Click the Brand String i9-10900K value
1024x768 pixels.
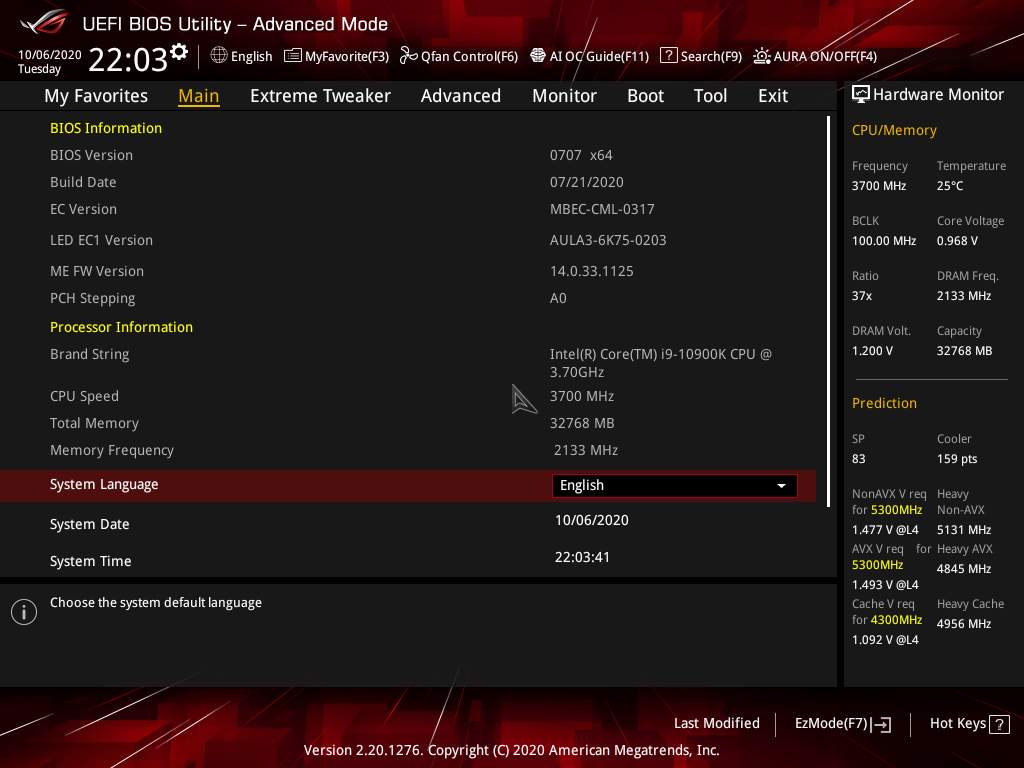pos(660,363)
